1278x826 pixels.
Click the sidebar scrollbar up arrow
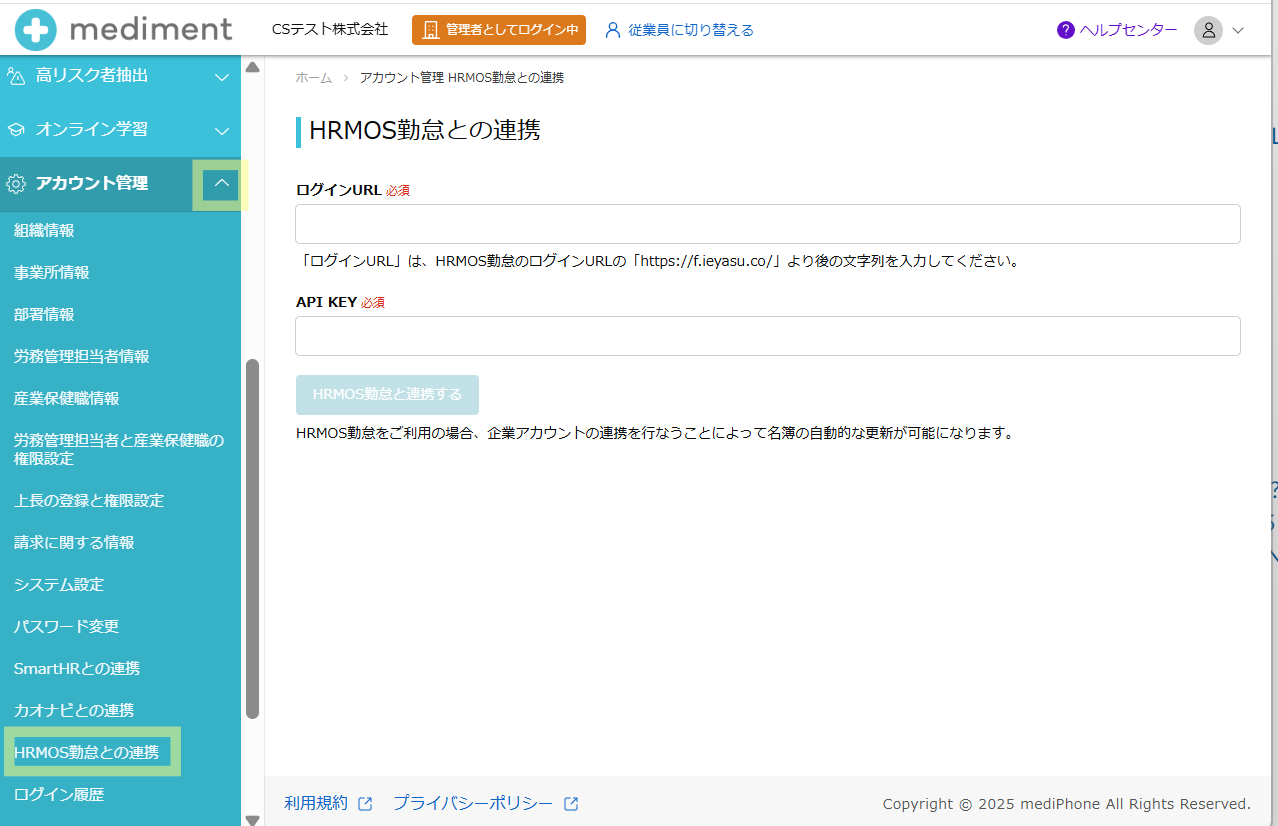point(252,67)
